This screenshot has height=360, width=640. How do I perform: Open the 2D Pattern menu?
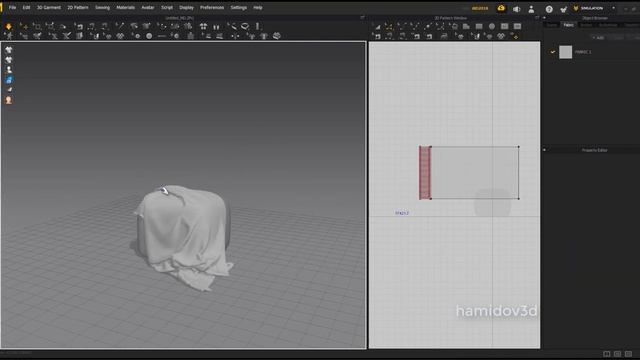[x=78, y=8]
